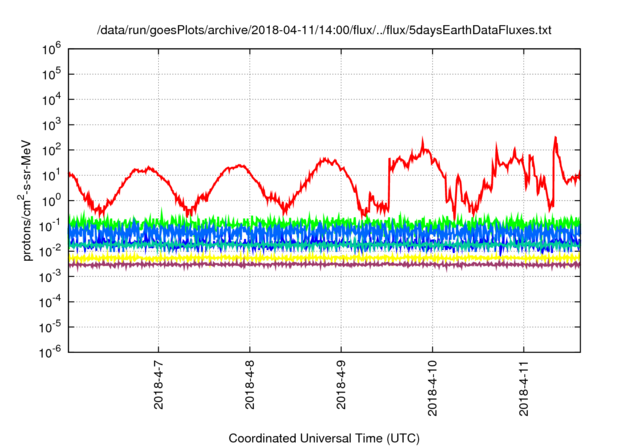Click the 10^4 y-axis tick label
The width and height of the screenshot is (640, 448).
click(51, 100)
